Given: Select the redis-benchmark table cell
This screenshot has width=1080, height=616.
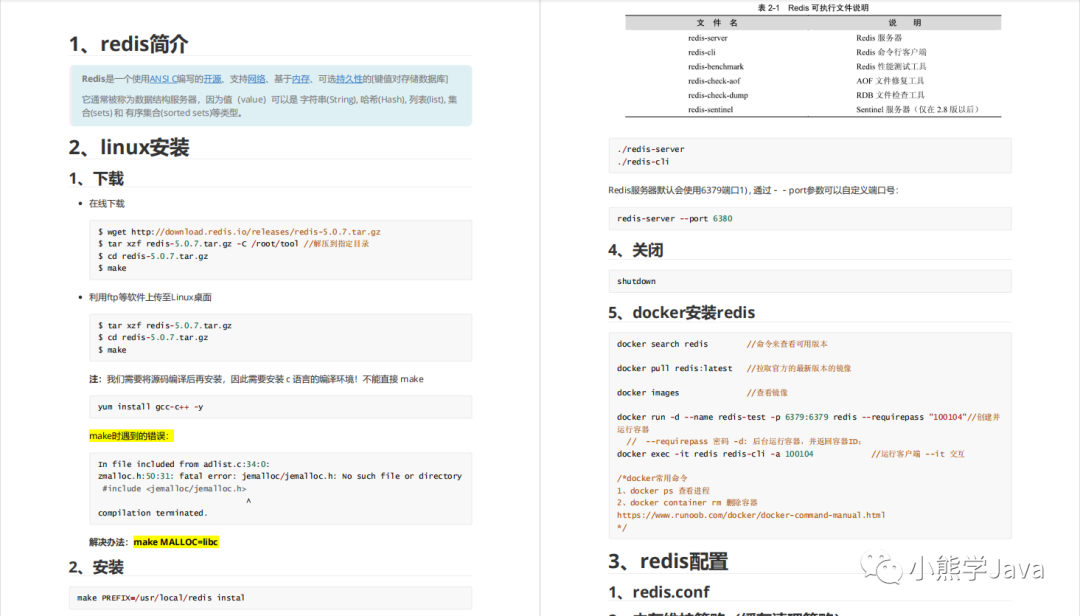Looking at the screenshot, I should coord(716,67).
